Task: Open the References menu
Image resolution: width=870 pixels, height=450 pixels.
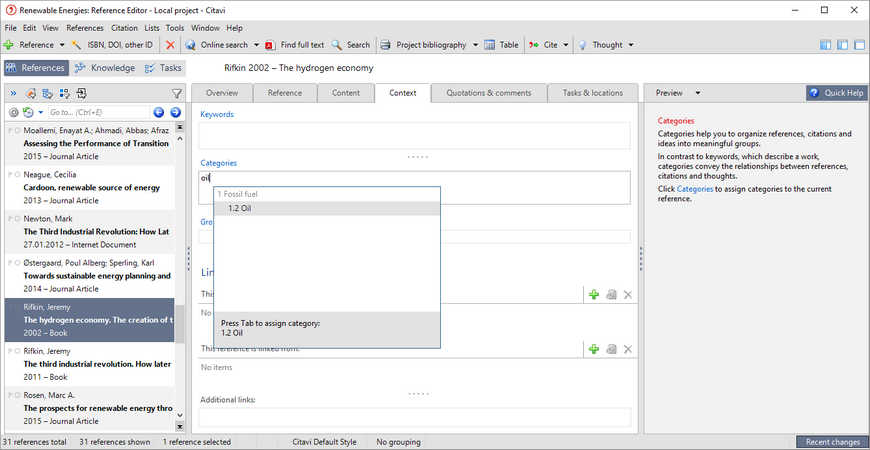Action: [x=85, y=28]
